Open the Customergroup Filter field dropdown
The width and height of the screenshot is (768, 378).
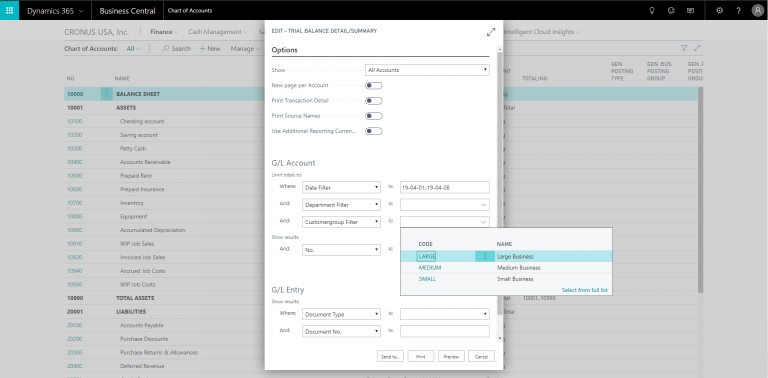click(x=341, y=222)
